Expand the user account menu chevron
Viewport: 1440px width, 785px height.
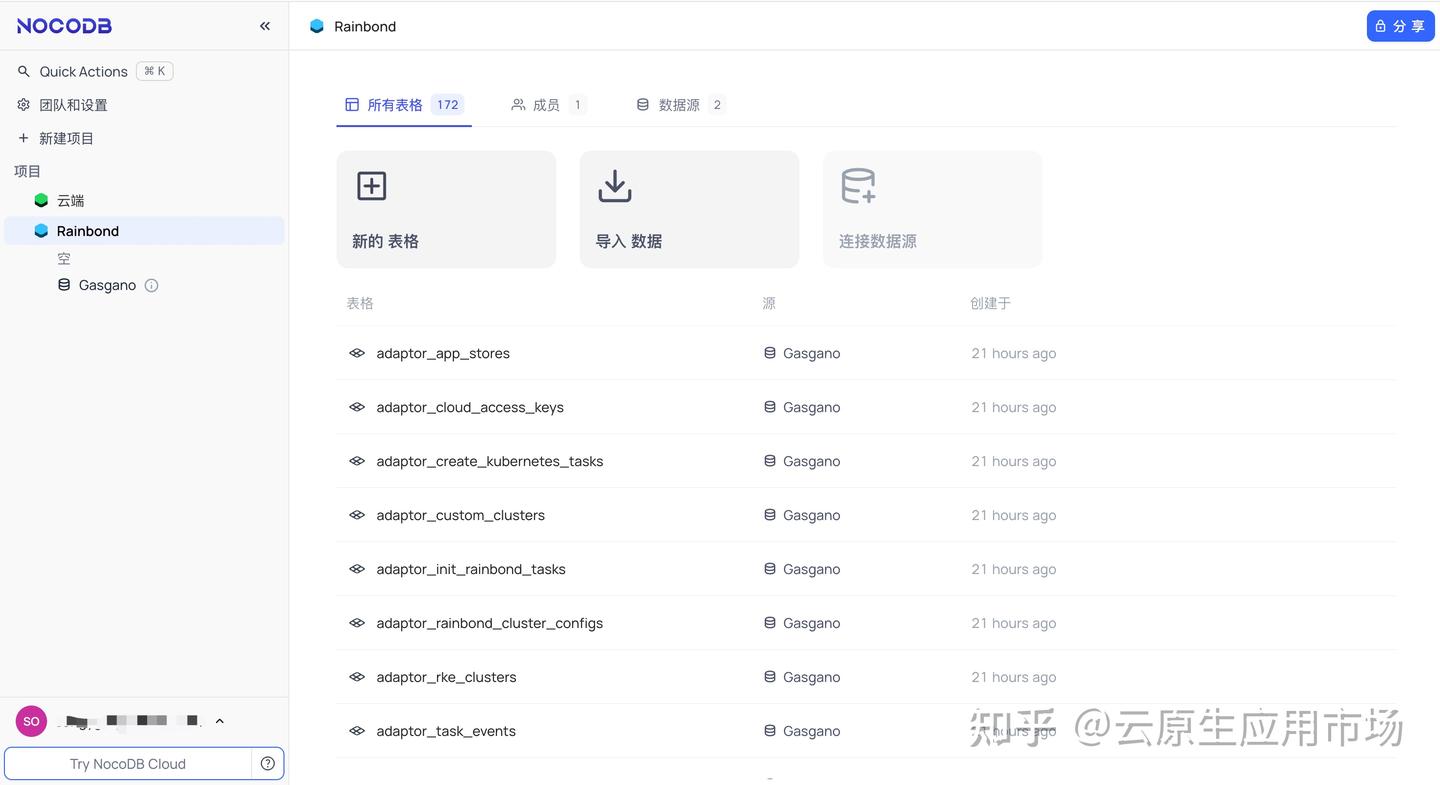[219, 720]
